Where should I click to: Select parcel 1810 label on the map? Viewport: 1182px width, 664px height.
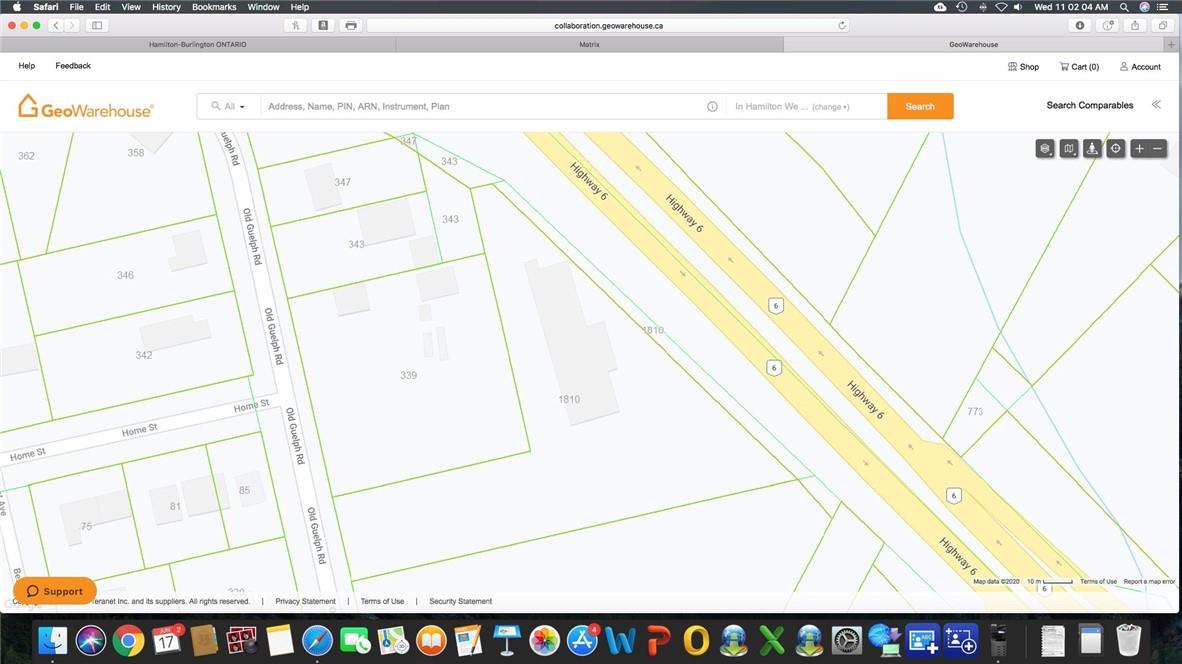click(x=569, y=399)
